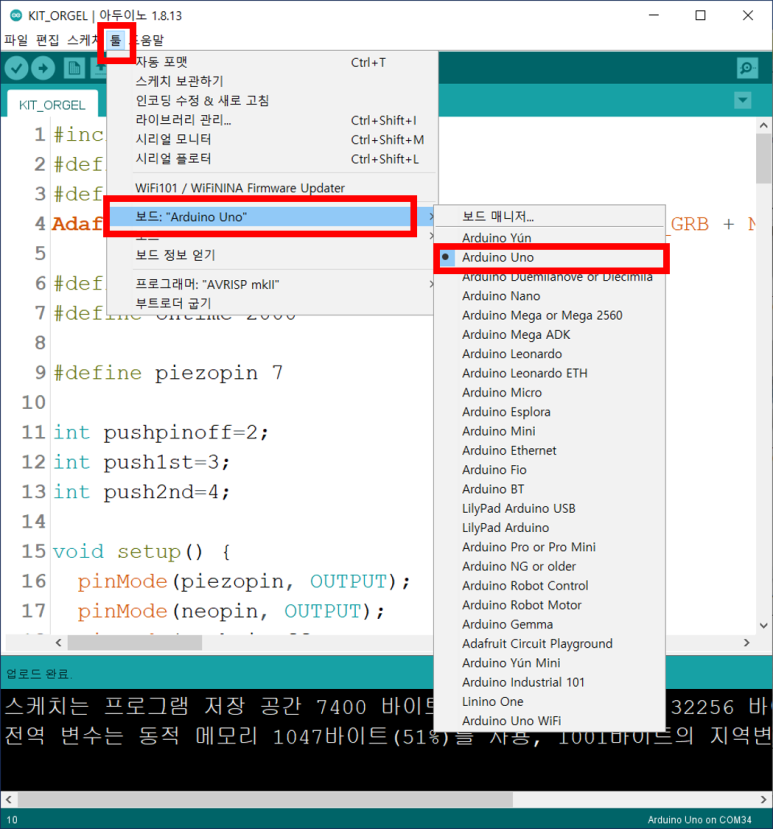Select Arduino Pro or Pro Mini board

[549, 547]
